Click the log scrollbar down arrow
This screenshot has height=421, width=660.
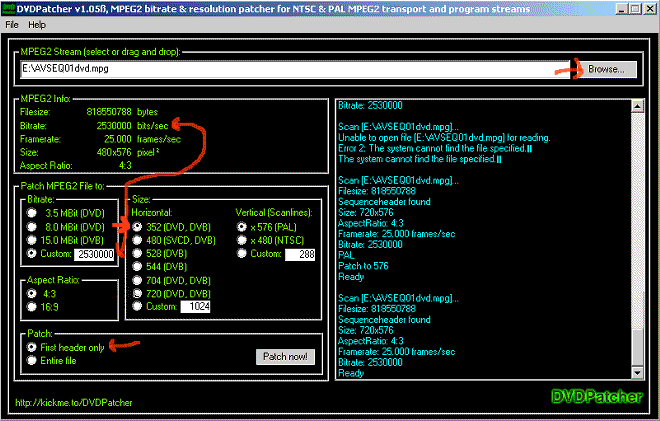(638, 373)
